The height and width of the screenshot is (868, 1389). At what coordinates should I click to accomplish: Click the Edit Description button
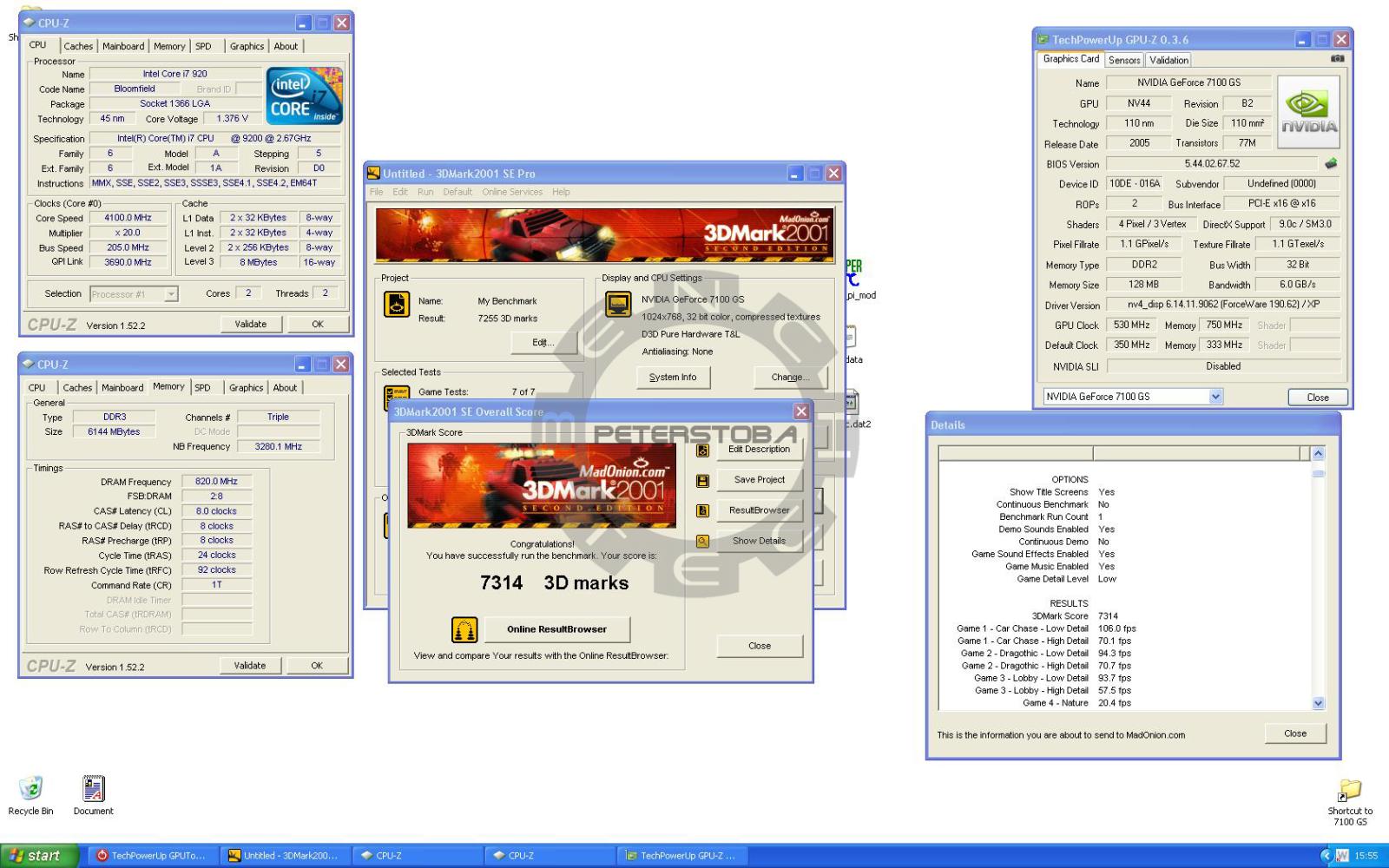pos(759,450)
